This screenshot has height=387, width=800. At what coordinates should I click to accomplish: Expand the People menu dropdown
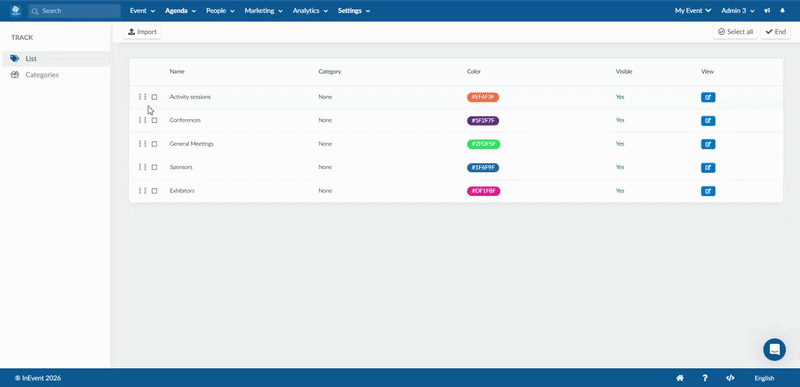click(x=220, y=11)
